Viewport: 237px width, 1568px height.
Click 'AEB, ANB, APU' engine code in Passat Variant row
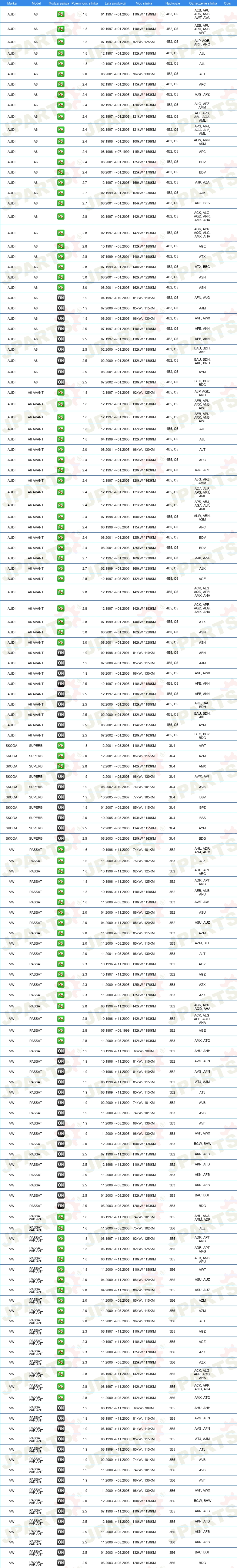(x=202, y=1259)
